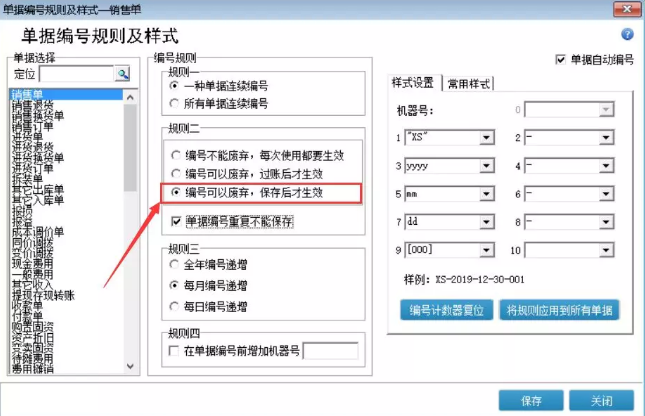This screenshot has width=645, height=416.
Task: Choose 编号可以废弃，保存后才生效 option
Action: [x=176, y=192]
